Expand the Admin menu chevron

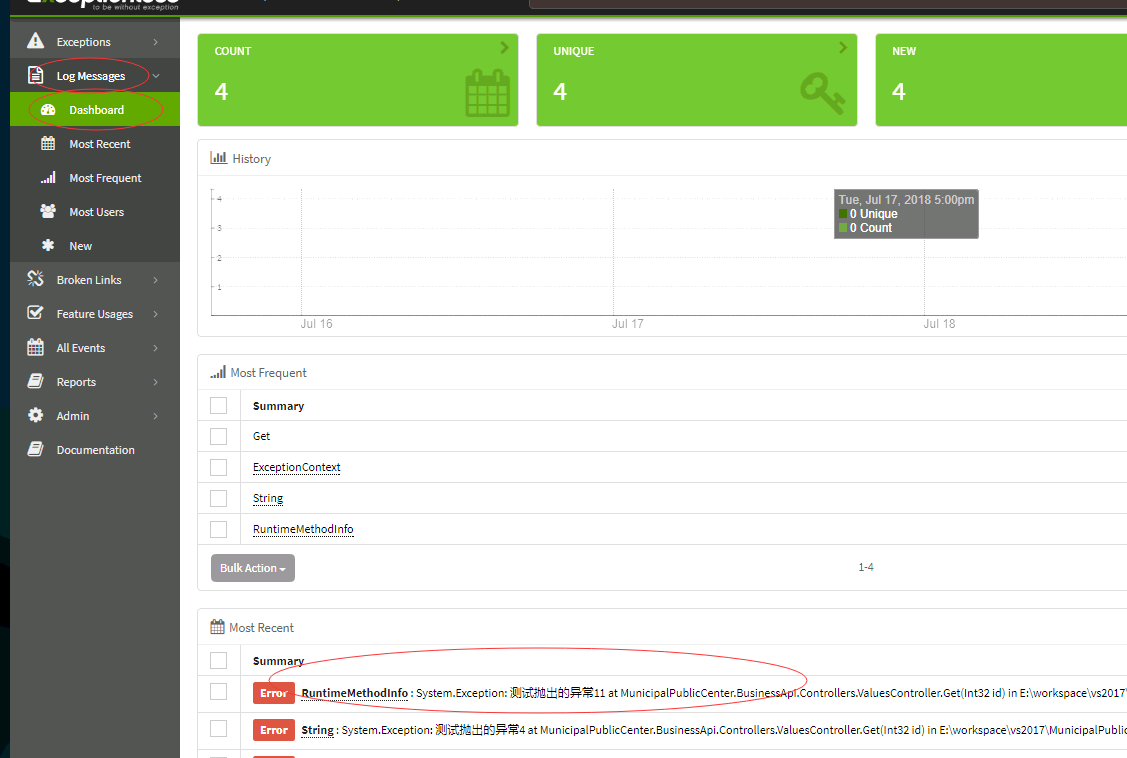pos(155,415)
